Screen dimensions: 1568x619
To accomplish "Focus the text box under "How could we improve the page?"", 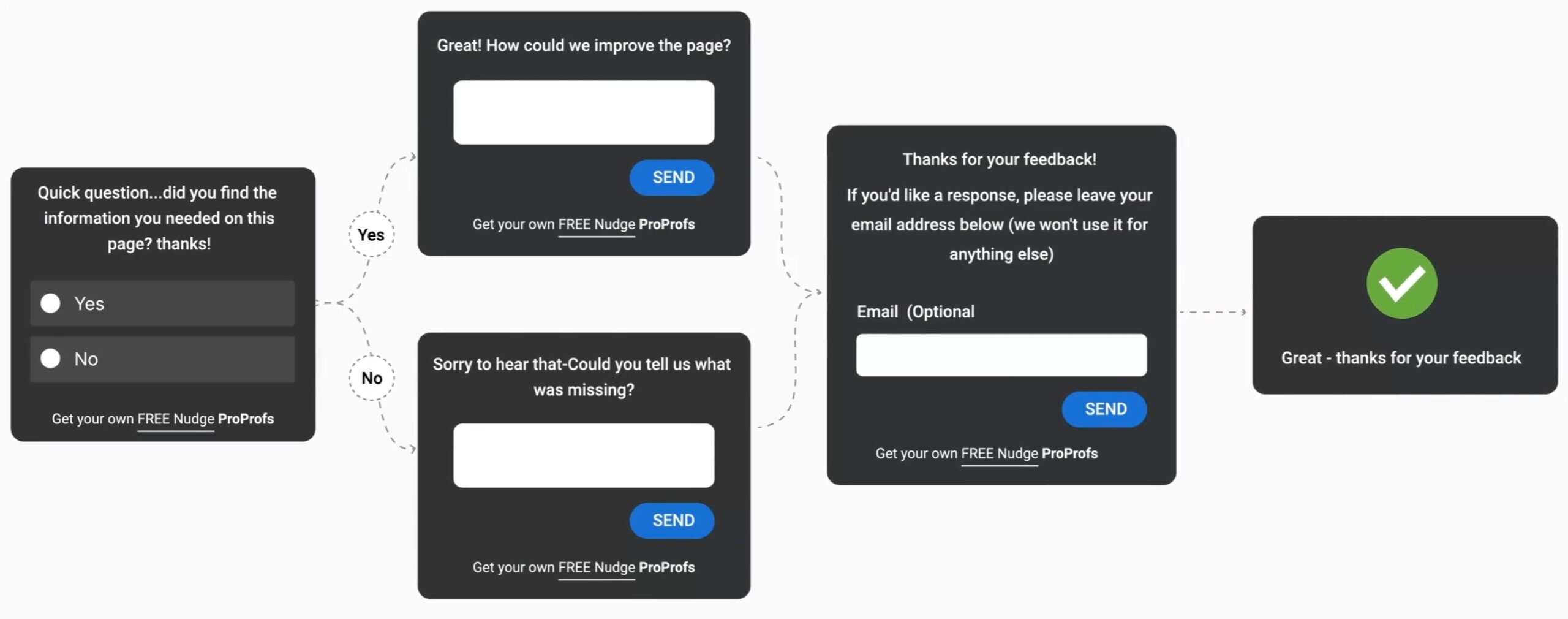I will pyautogui.click(x=583, y=113).
